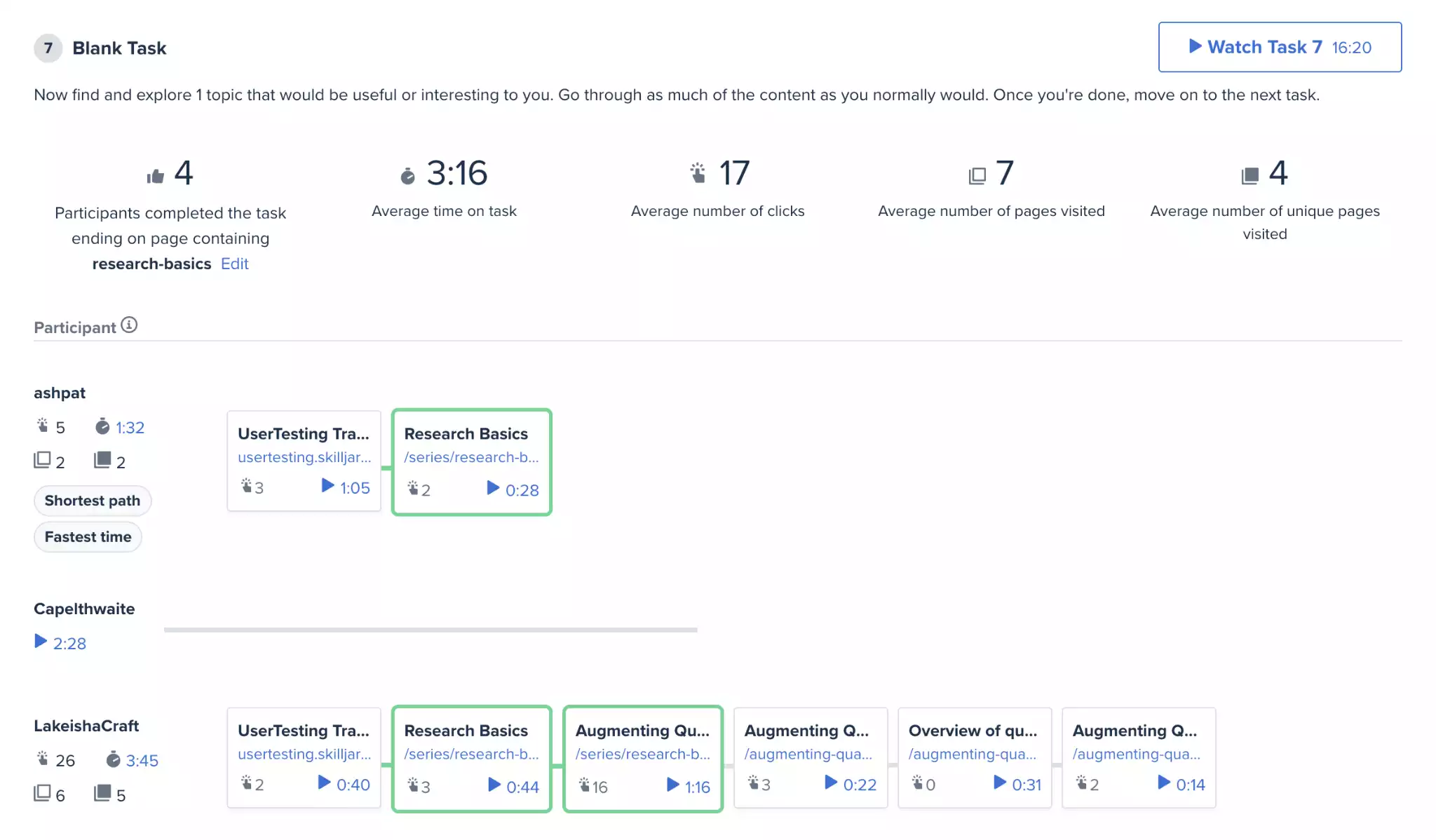Open the usertesting.skilljar link on UserTesting card
This screenshot has width=1436, height=840.
(x=304, y=457)
